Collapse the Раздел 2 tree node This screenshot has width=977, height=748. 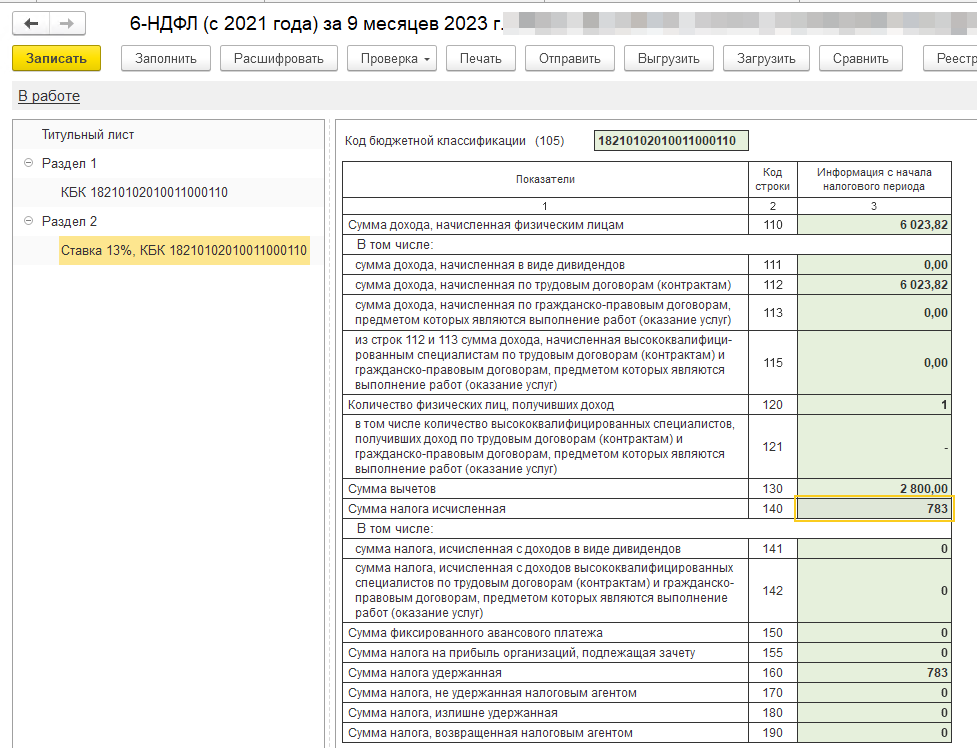tap(28, 221)
